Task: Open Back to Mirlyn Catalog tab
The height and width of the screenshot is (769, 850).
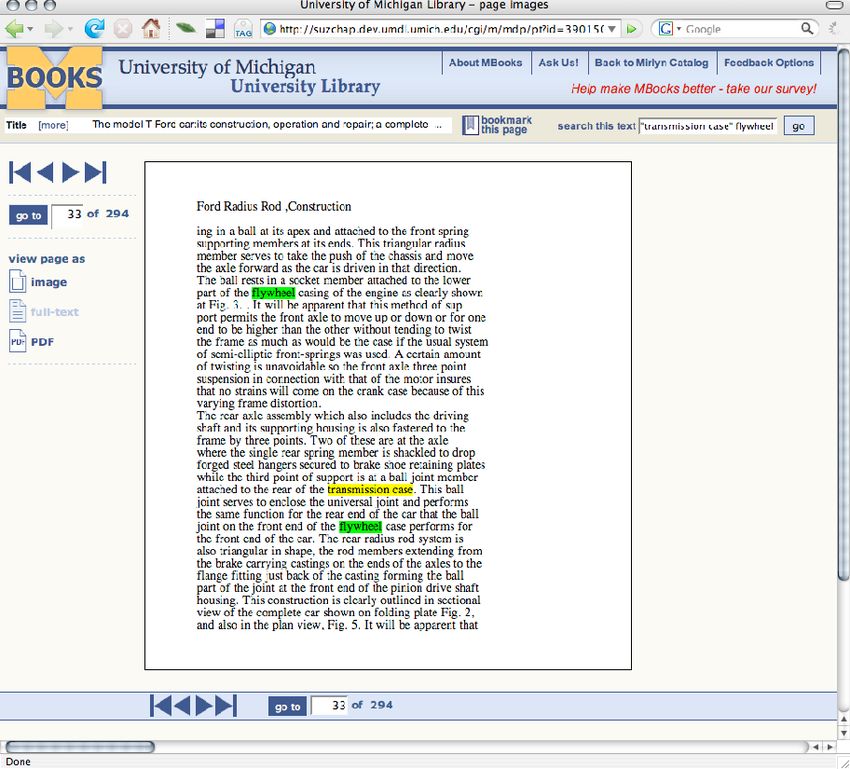Action: click(x=652, y=63)
